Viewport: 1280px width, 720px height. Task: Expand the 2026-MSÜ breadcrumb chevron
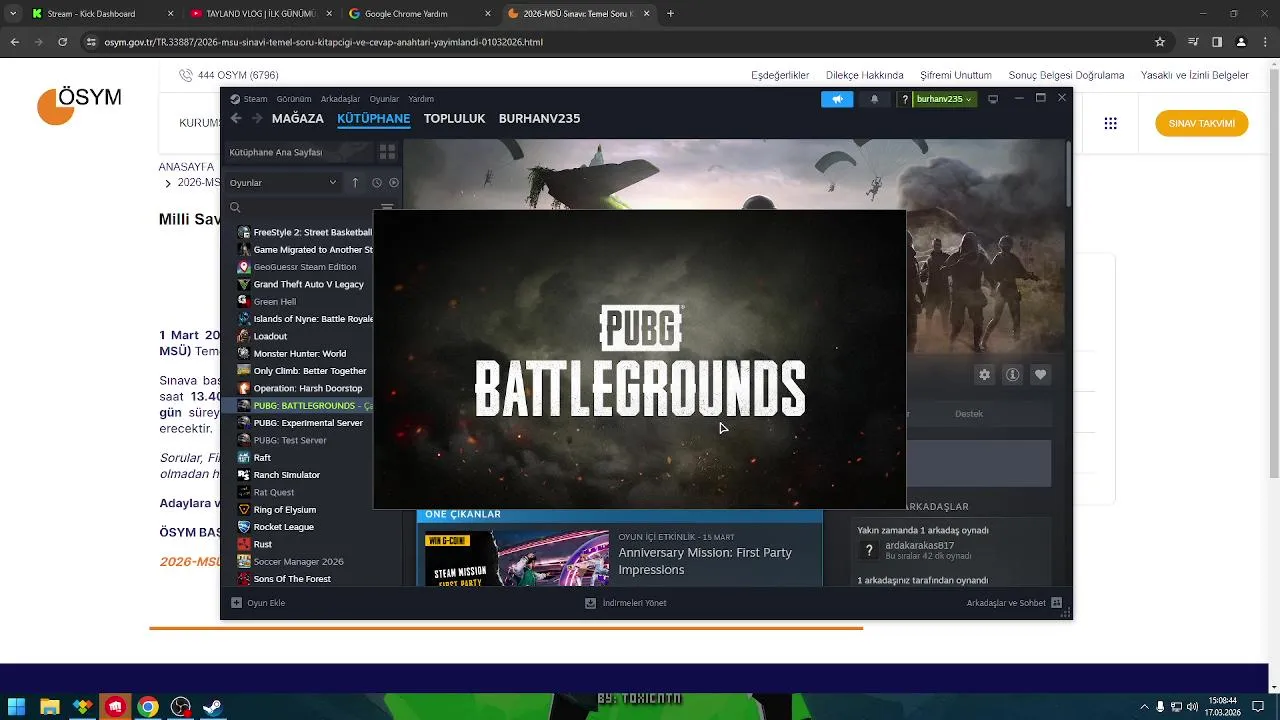168,184
